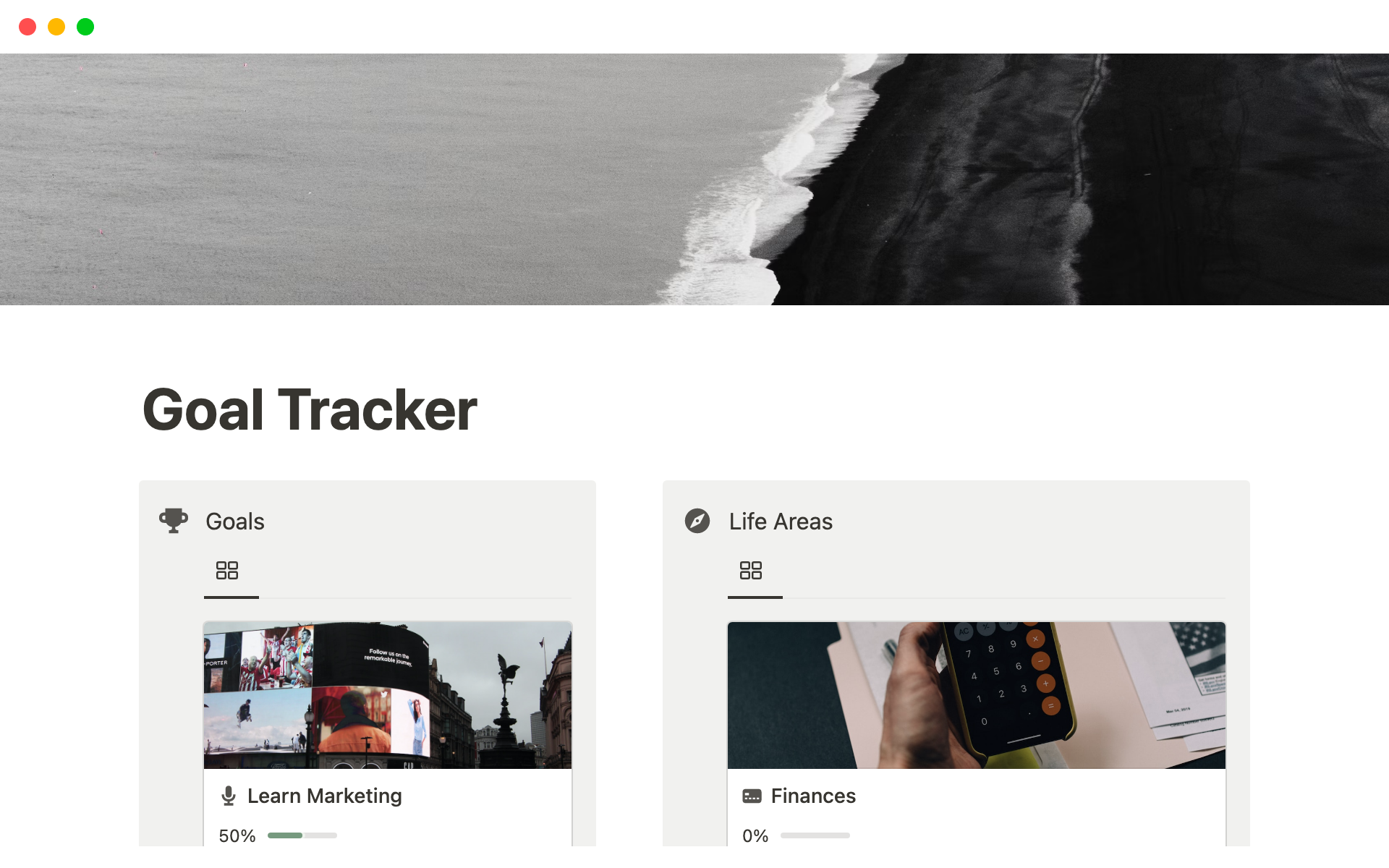The height and width of the screenshot is (868, 1389).
Task: Click the microphone icon next to Learn Marketing
Action: click(229, 796)
